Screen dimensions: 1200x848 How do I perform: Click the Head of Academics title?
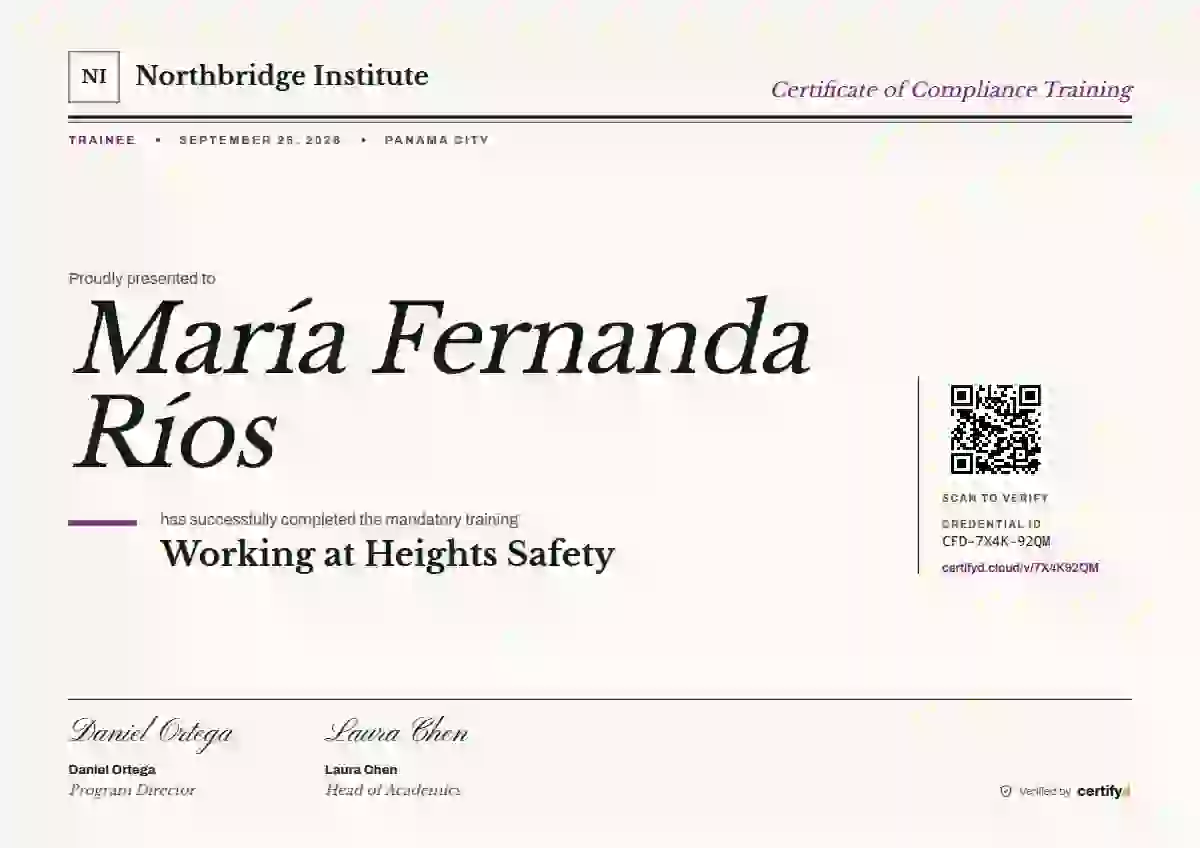(x=393, y=790)
